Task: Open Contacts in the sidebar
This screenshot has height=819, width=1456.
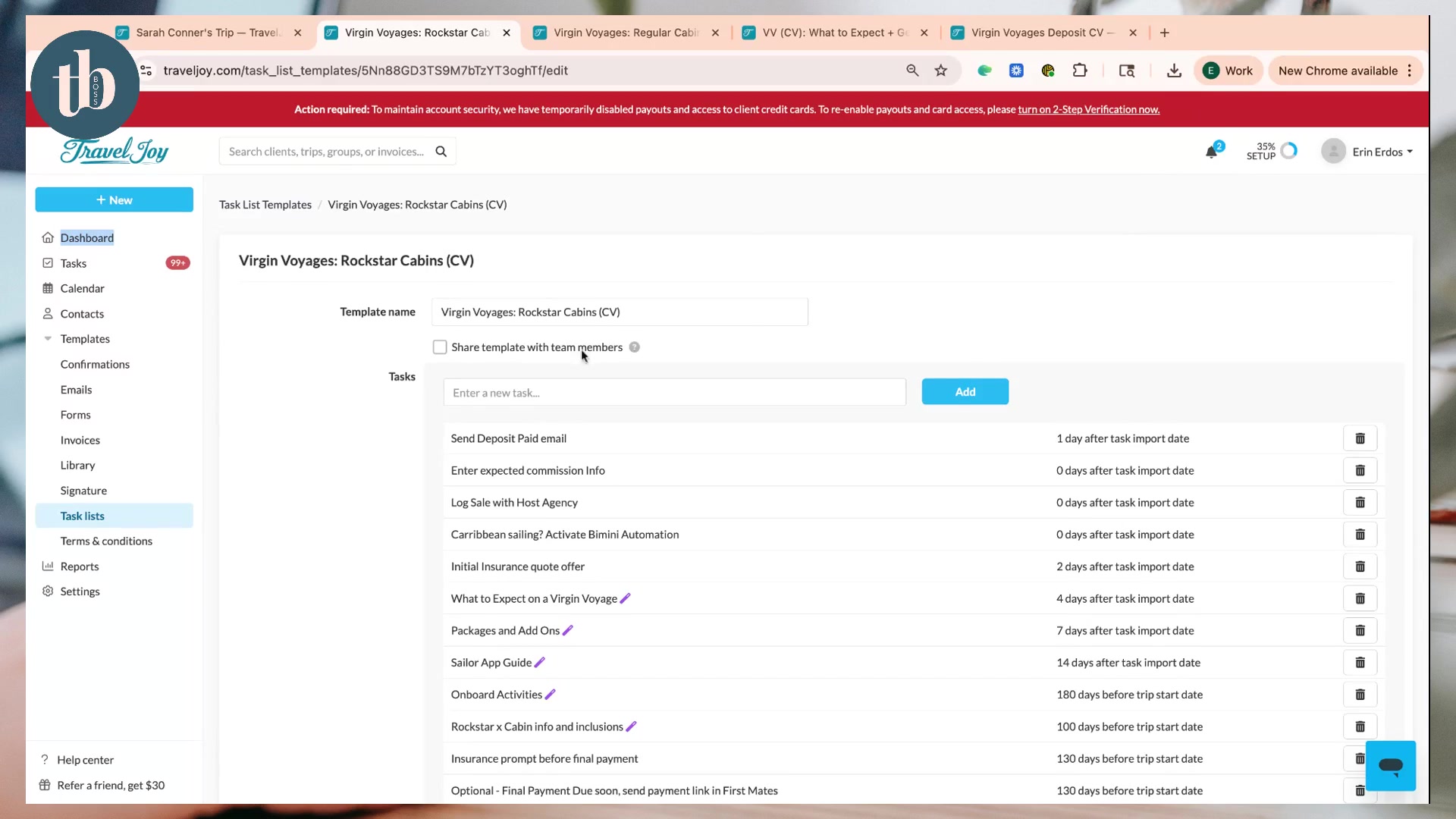Action: point(82,314)
